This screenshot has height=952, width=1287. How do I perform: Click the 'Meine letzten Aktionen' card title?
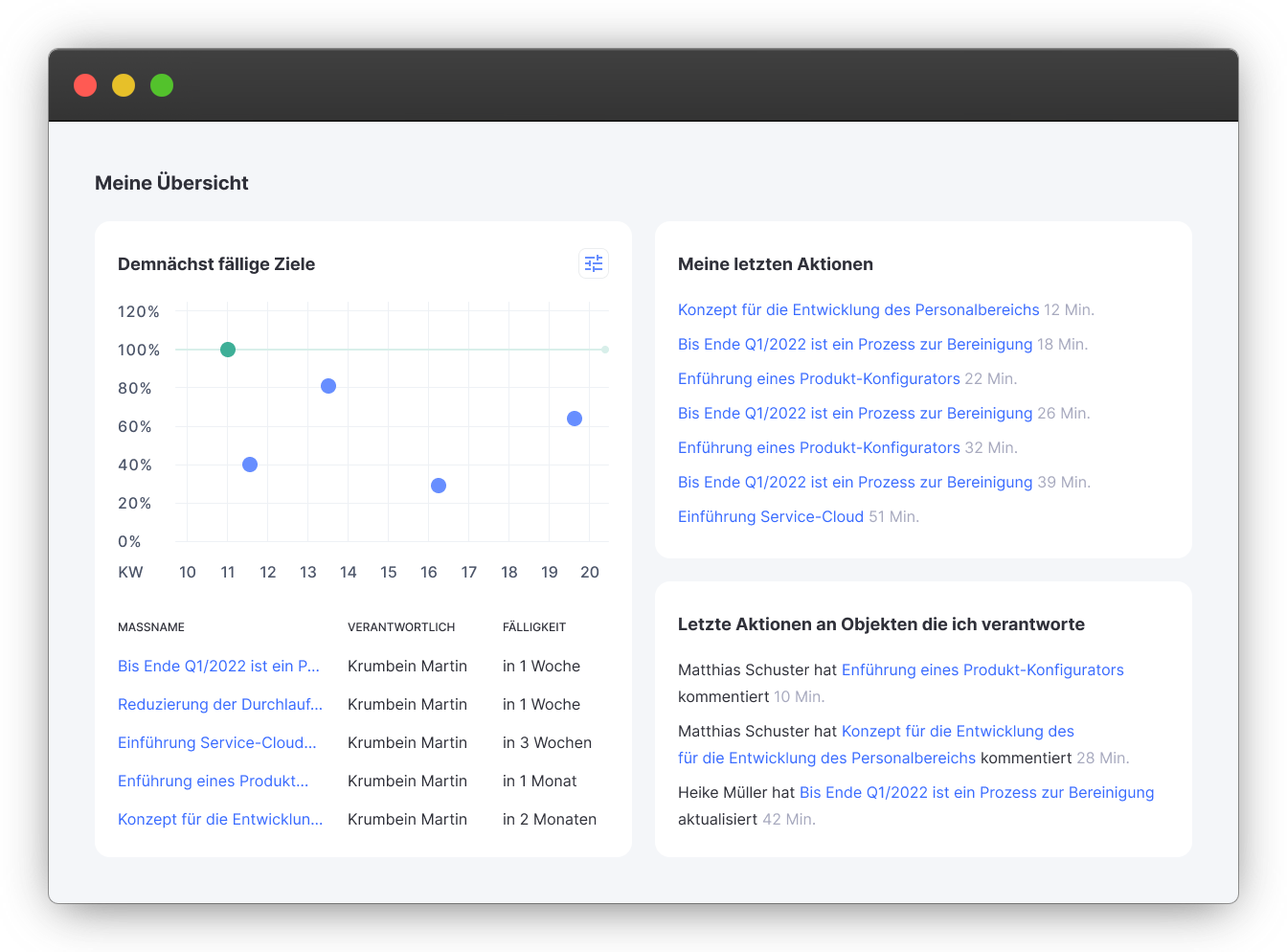tap(776, 264)
